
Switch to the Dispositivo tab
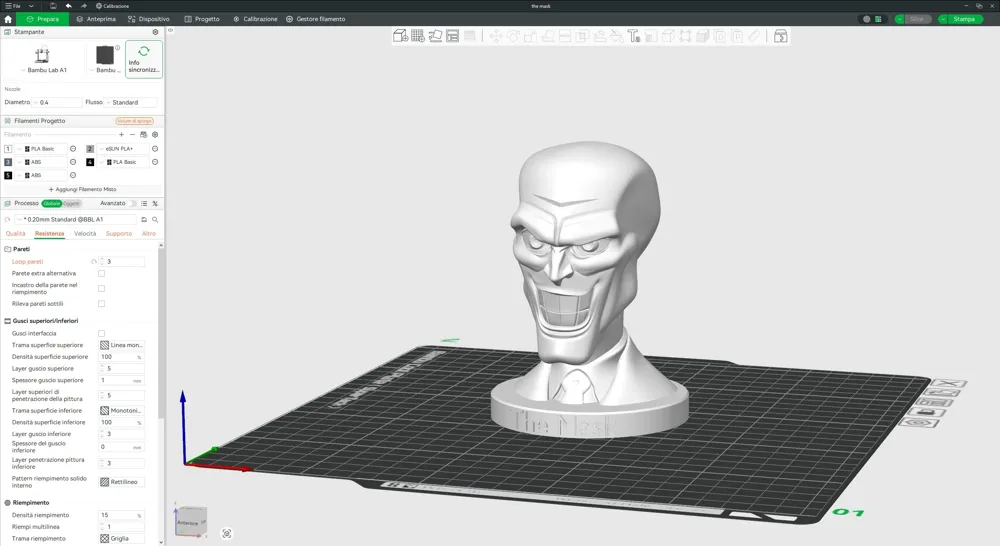click(x=149, y=19)
